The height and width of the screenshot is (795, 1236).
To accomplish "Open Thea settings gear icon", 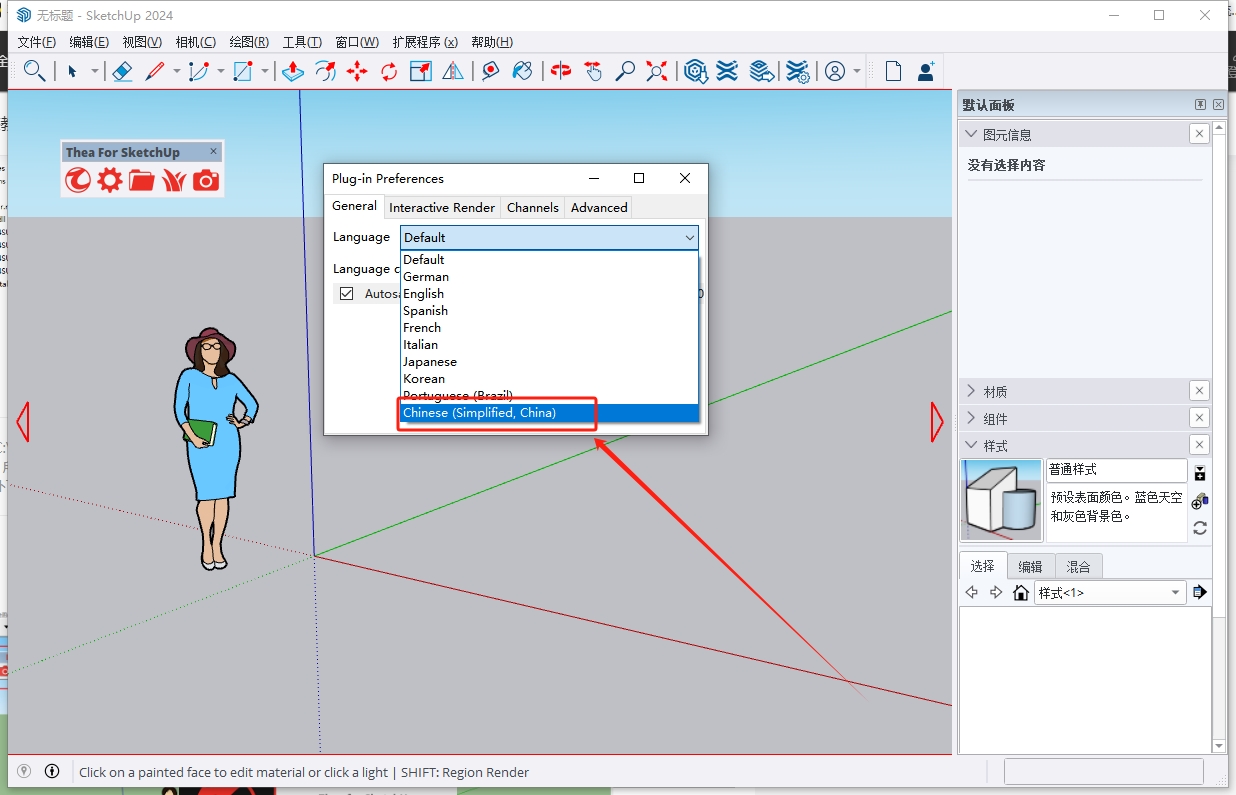I will (110, 180).
